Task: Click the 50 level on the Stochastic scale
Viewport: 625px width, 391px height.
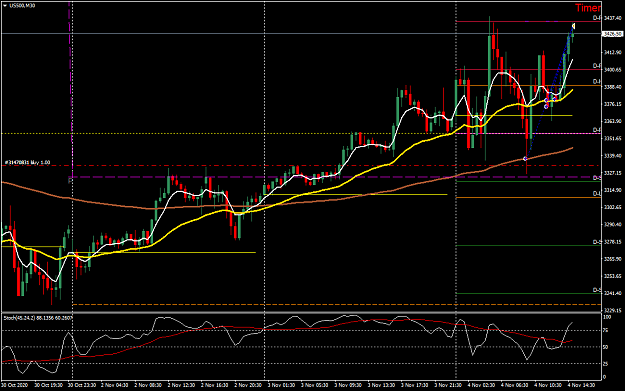Action: [606, 347]
